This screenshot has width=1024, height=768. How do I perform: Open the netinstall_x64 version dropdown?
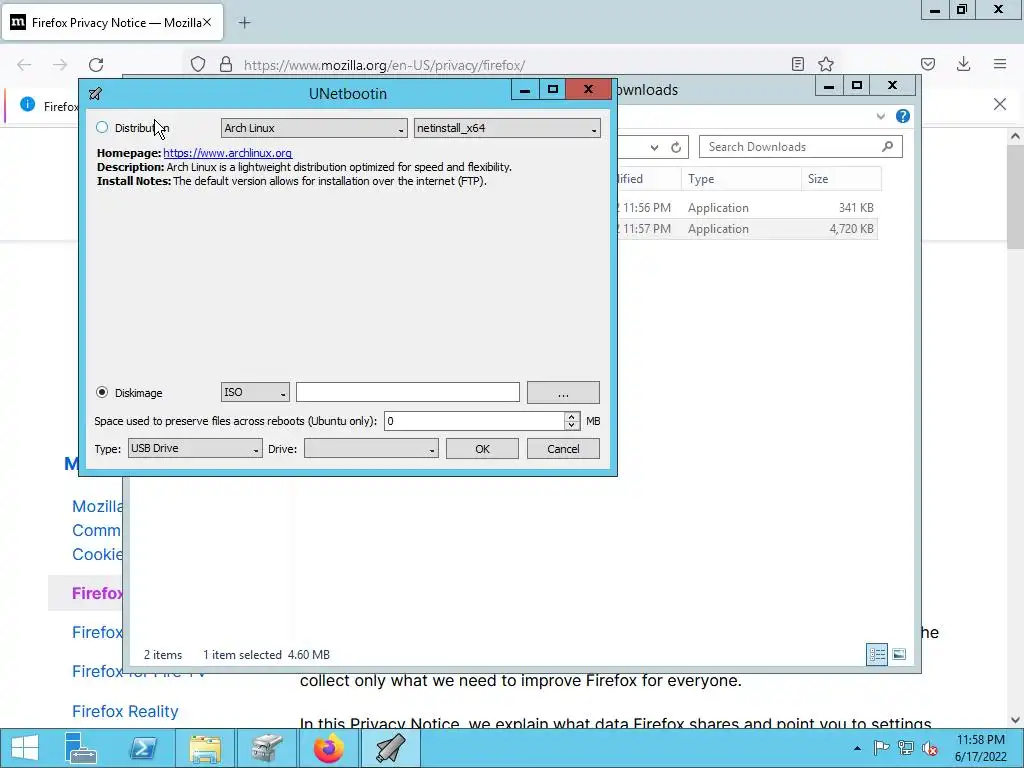click(507, 128)
